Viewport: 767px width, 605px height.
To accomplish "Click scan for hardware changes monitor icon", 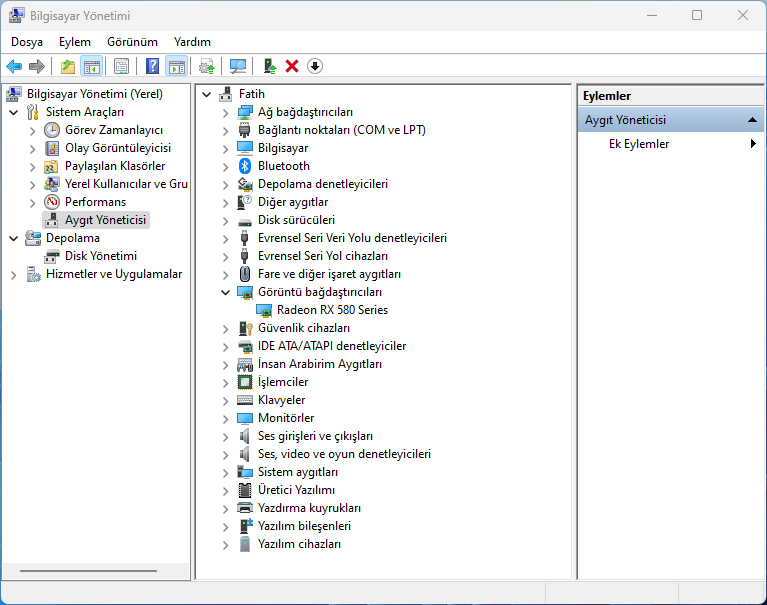I will coord(238,66).
